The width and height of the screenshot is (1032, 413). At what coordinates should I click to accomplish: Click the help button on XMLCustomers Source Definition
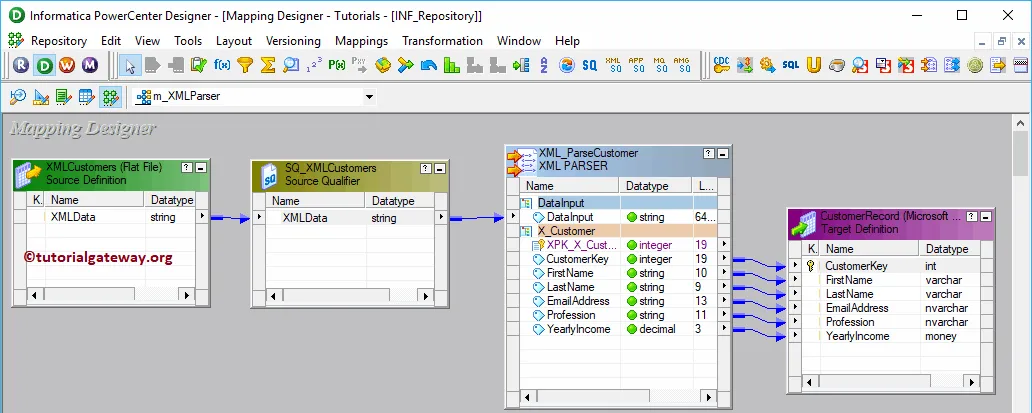[187, 168]
